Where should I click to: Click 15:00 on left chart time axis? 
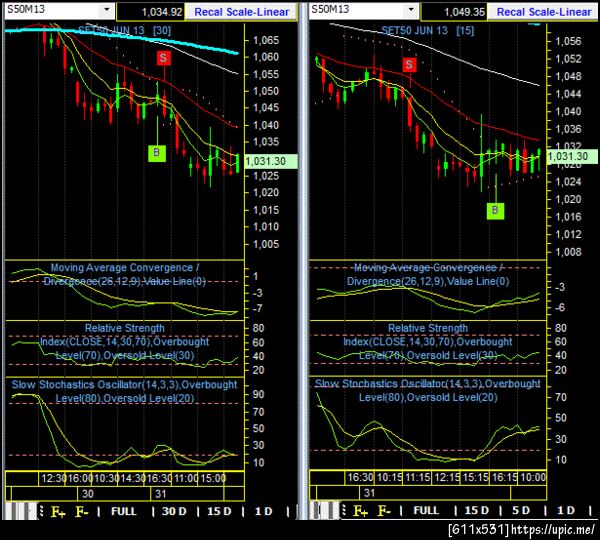214,478
